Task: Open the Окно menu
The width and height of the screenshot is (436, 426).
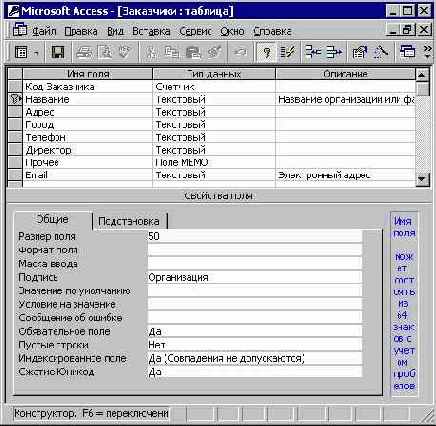Action: pyautogui.click(x=232, y=31)
